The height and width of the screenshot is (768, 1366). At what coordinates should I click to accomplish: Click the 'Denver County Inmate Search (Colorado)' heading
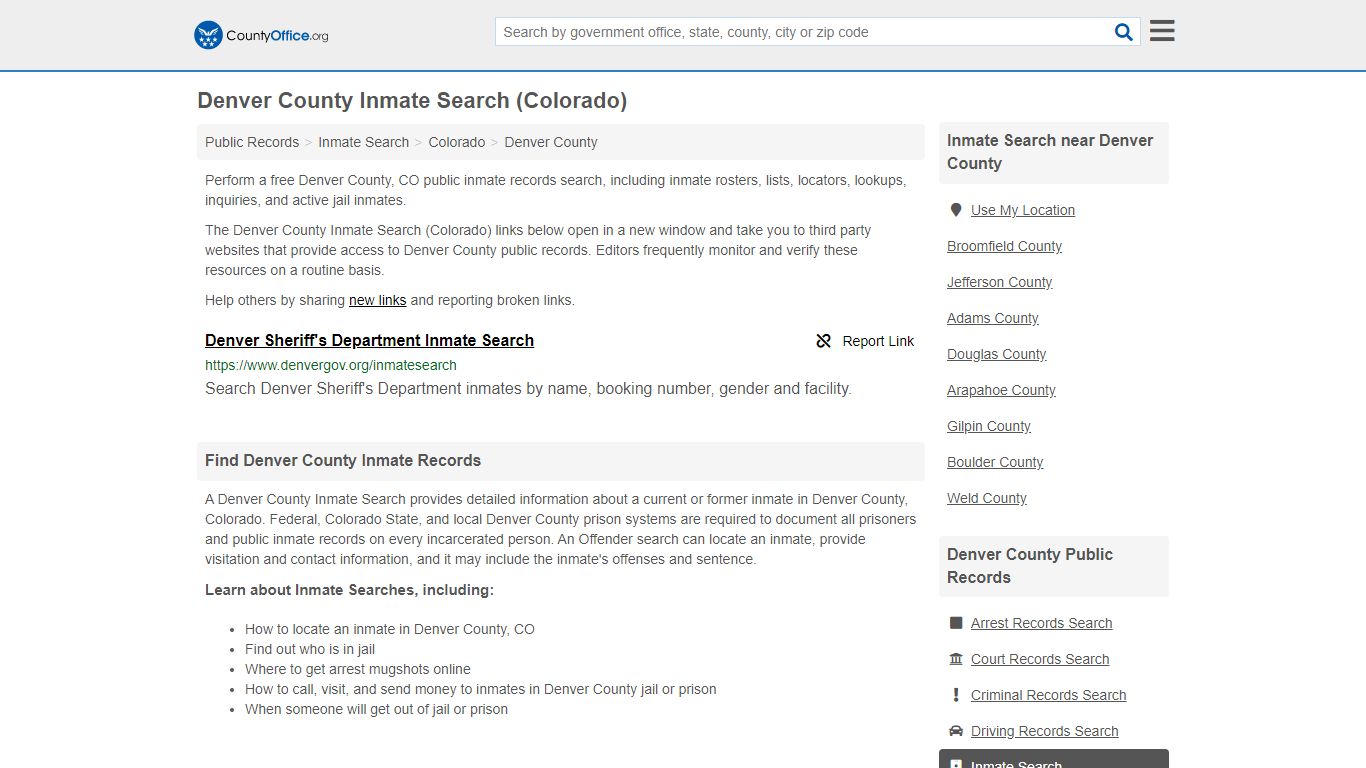412,101
